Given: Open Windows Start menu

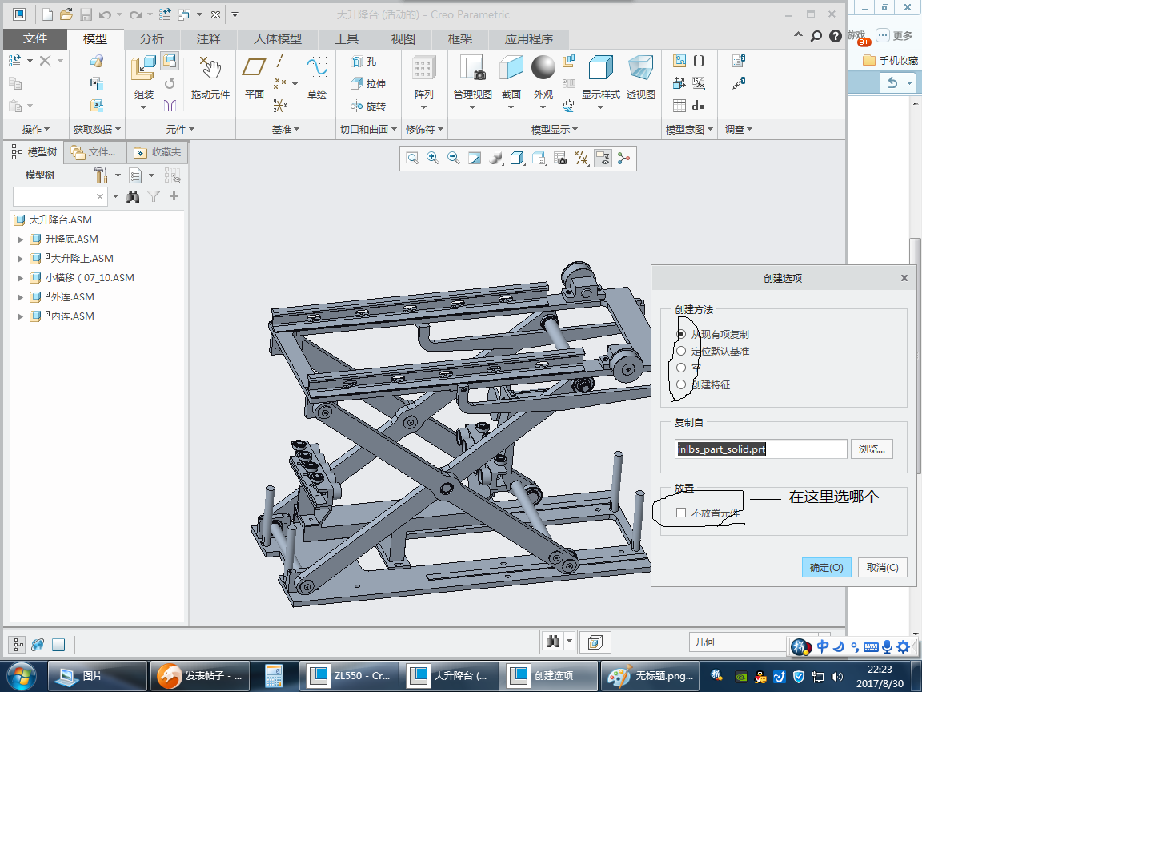Looking at the screenshot, I should click(21, 675).
